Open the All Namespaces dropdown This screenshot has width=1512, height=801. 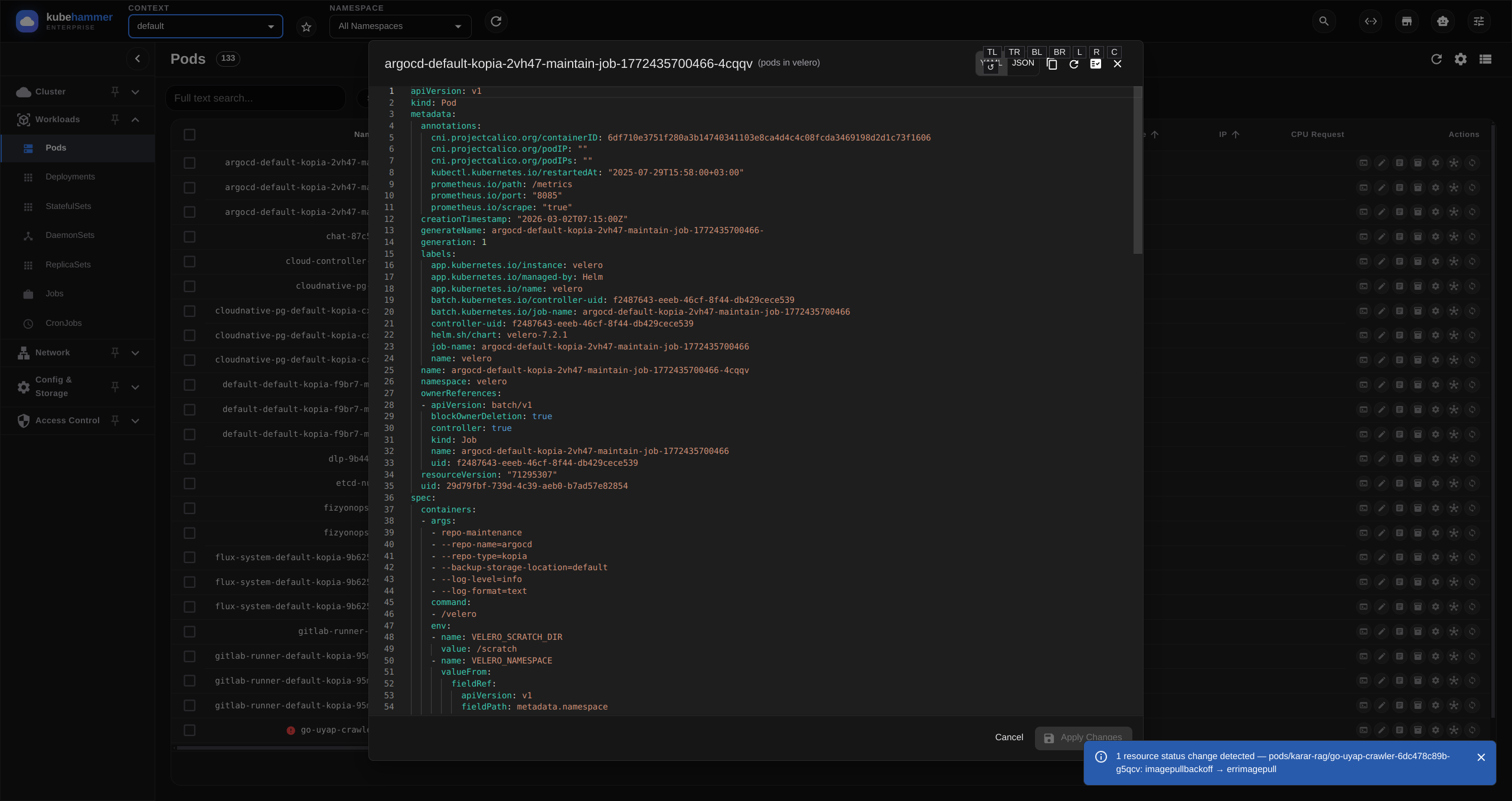pos(400,27)
